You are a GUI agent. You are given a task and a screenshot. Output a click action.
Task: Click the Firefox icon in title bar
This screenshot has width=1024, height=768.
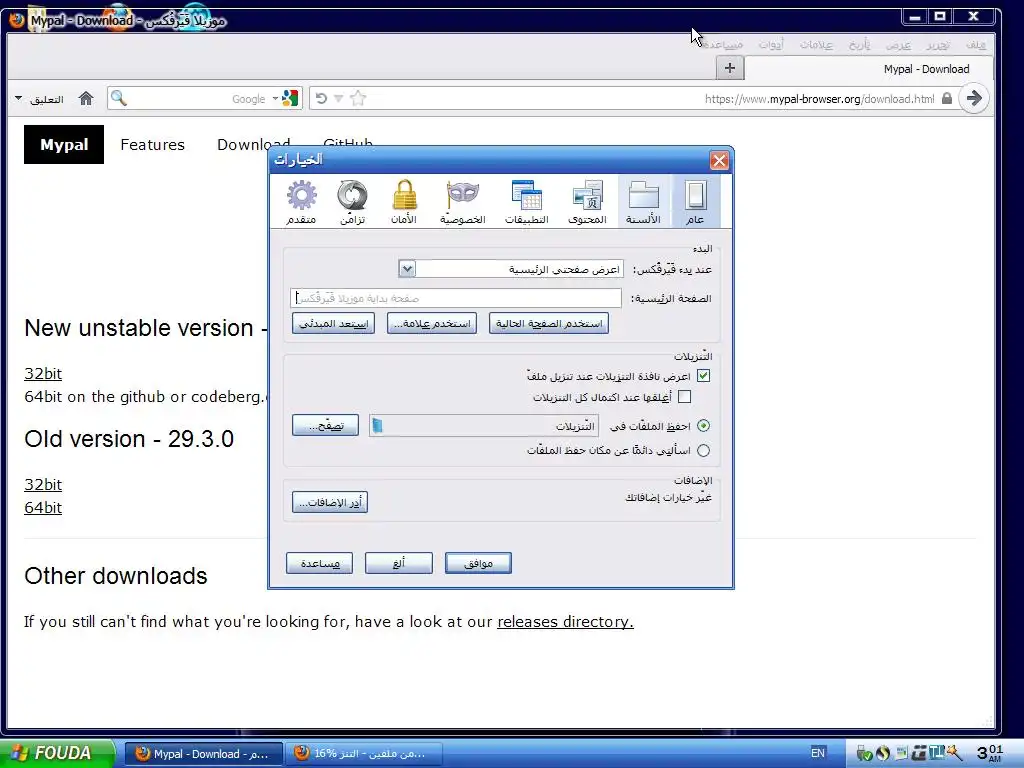17,20
